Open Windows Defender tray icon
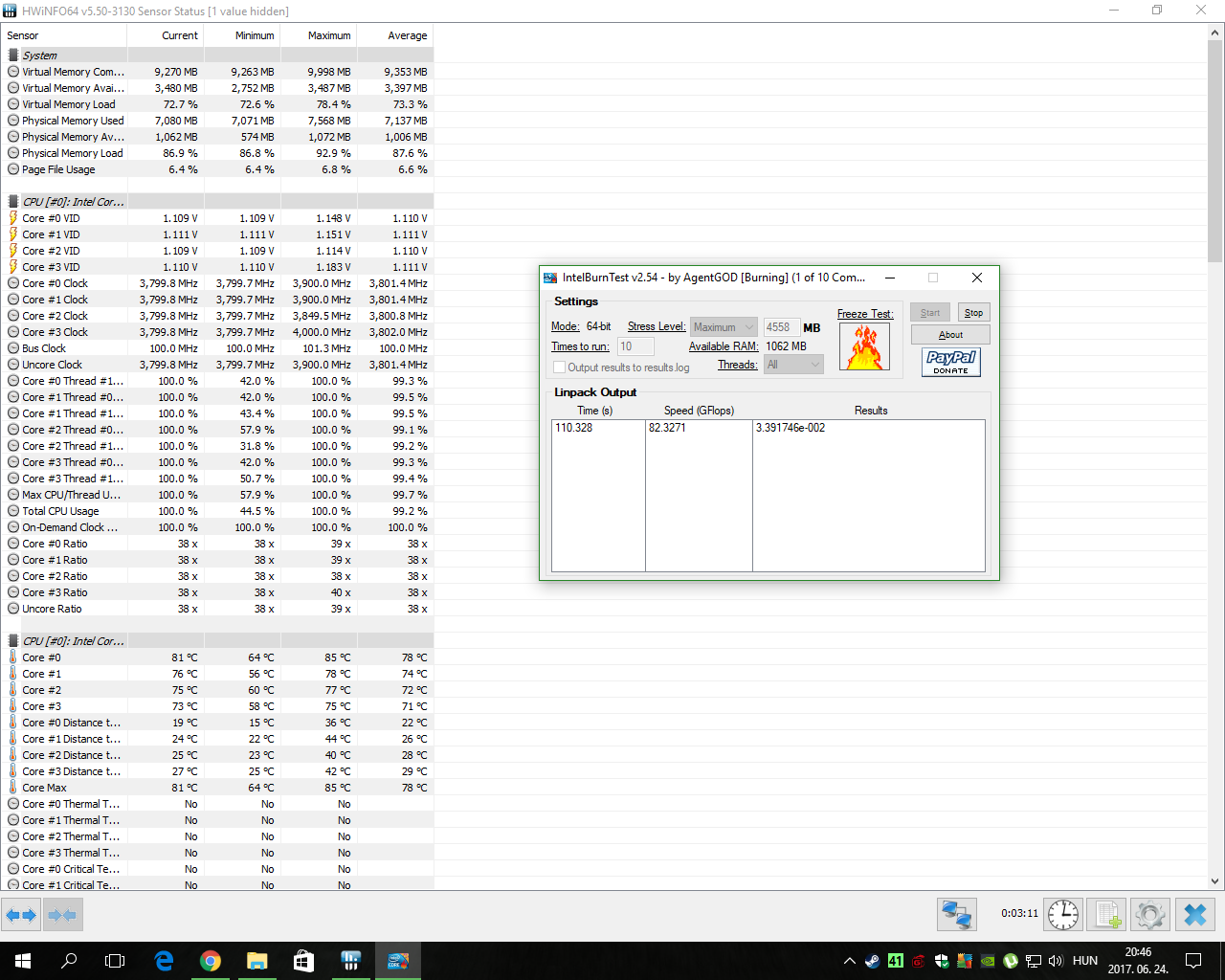The image size is (1225, 980). [x=941, y=961]
